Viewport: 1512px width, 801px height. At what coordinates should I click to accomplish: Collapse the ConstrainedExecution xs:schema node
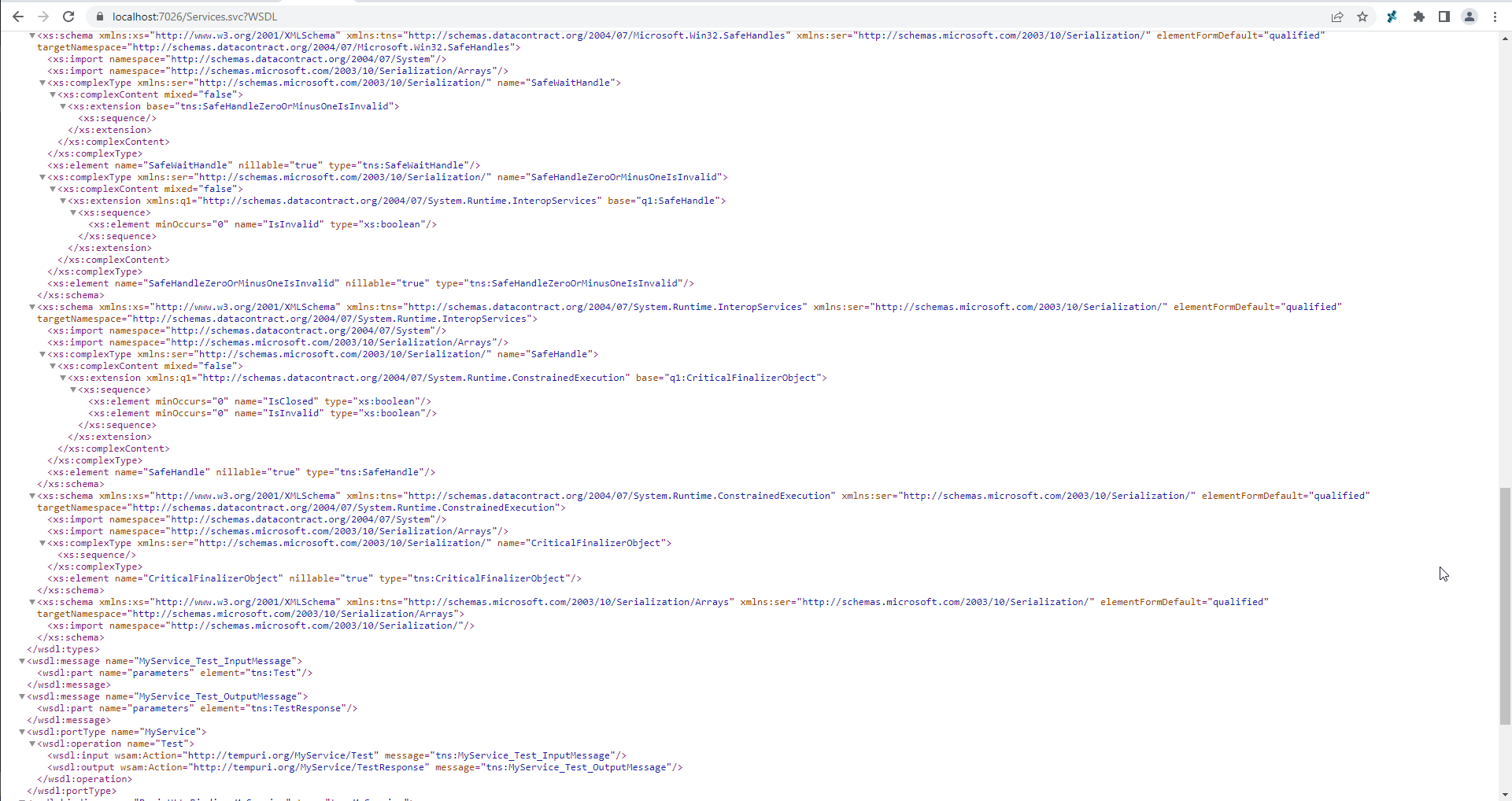(x=32, y=496)
